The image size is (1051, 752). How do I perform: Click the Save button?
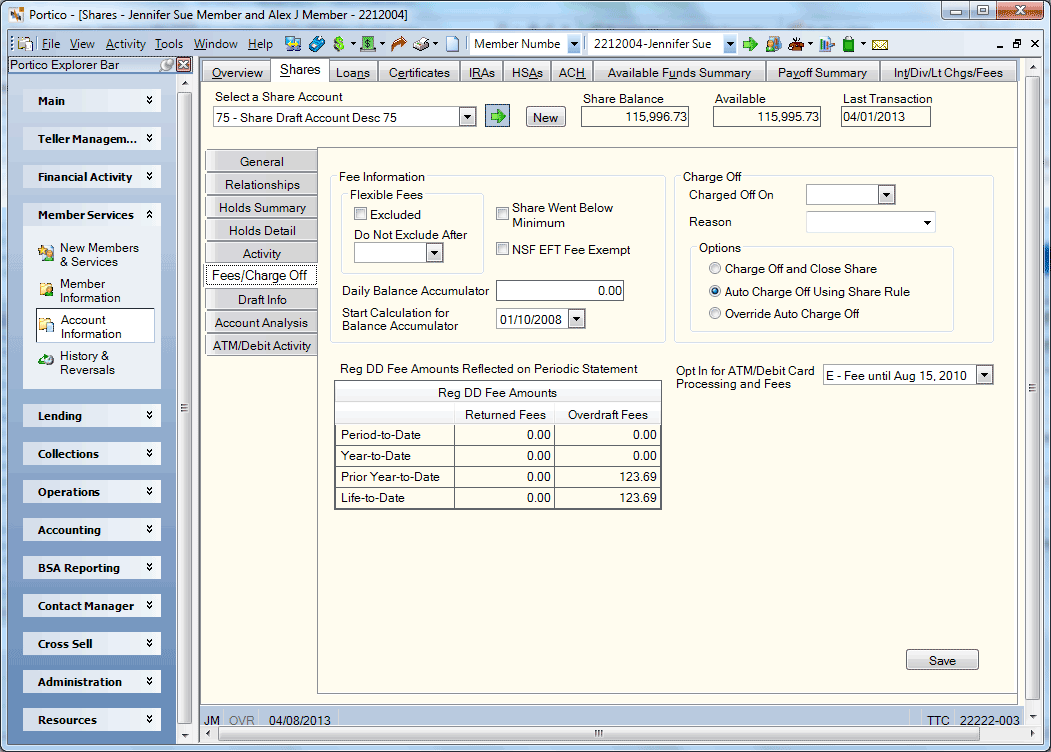pos(942,660)
